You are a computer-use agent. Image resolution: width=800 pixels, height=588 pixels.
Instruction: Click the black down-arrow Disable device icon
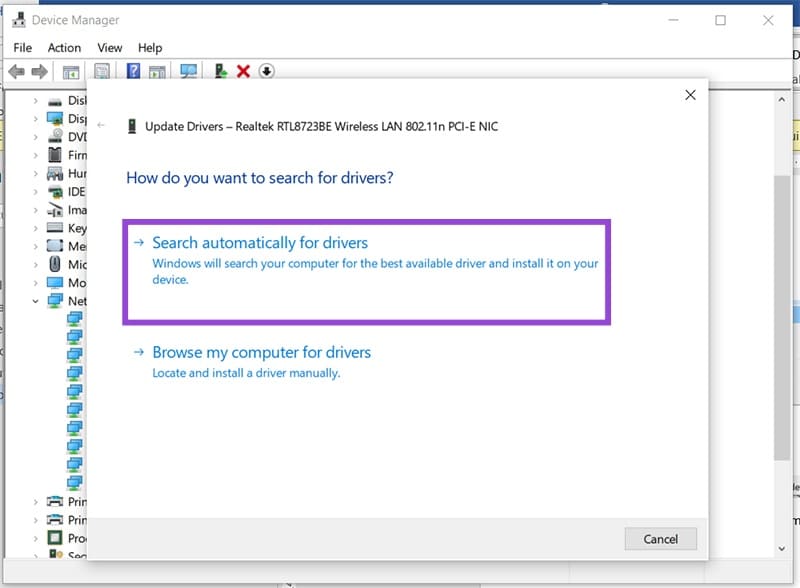click(x=266, y=72)
